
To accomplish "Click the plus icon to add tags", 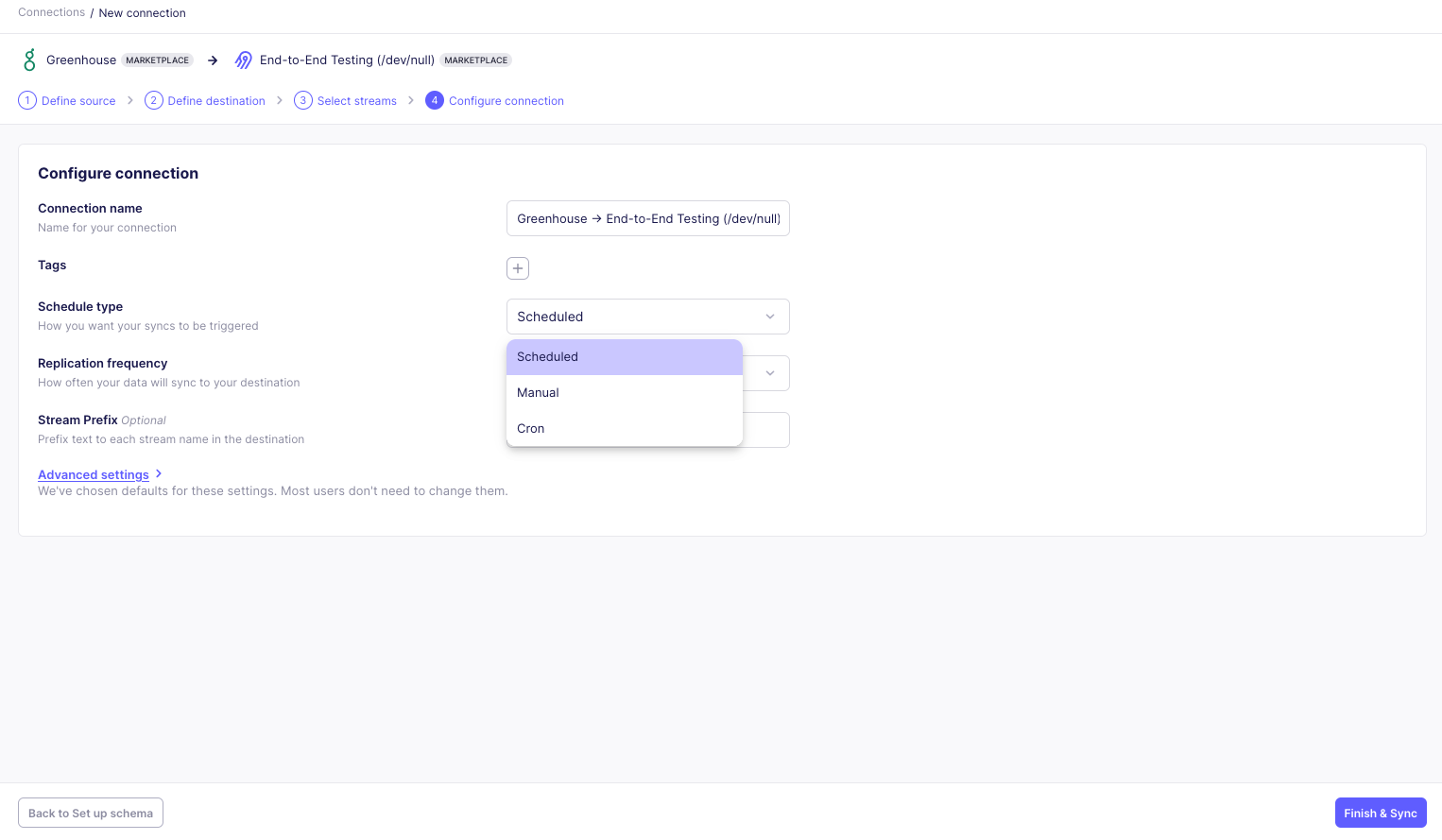I will [518, 268].
